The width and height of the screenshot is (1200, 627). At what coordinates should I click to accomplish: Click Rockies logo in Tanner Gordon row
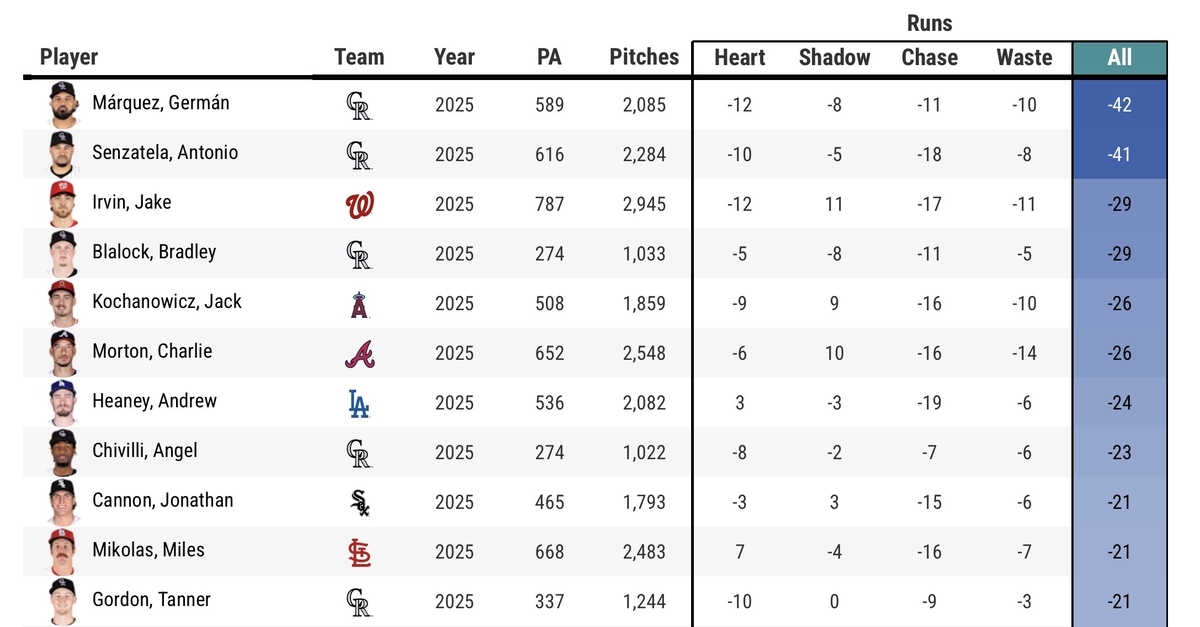click(358, 601)
